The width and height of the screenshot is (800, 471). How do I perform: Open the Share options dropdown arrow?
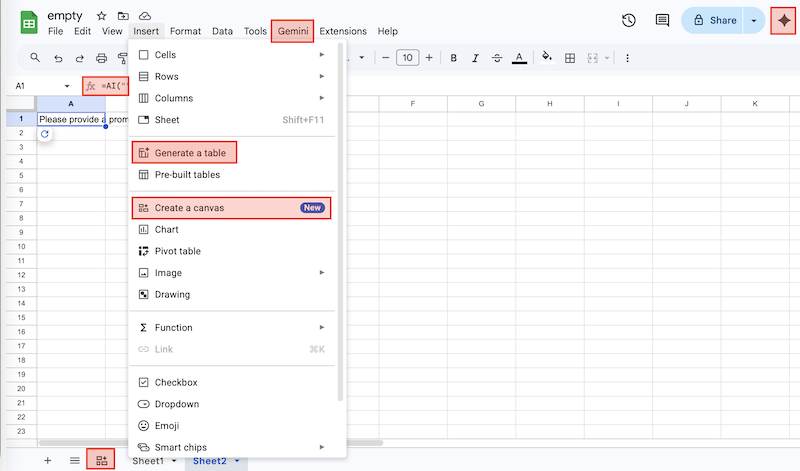click(x=754, y=20)
